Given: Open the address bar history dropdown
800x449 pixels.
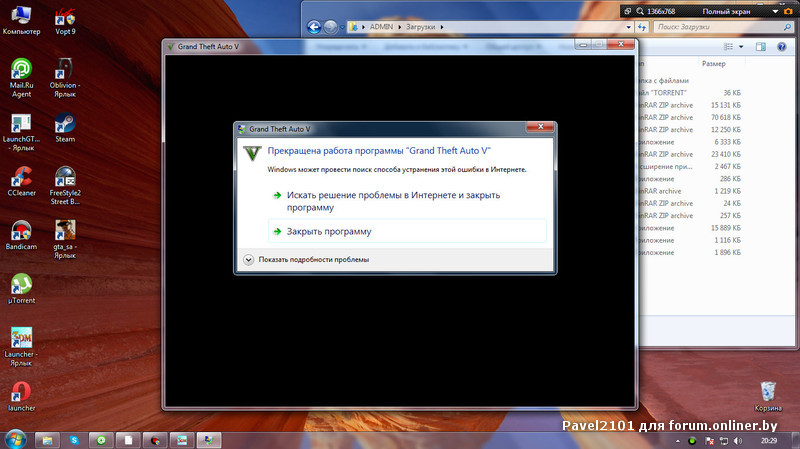Looking at the screenshot, I should tap(629, 27).
